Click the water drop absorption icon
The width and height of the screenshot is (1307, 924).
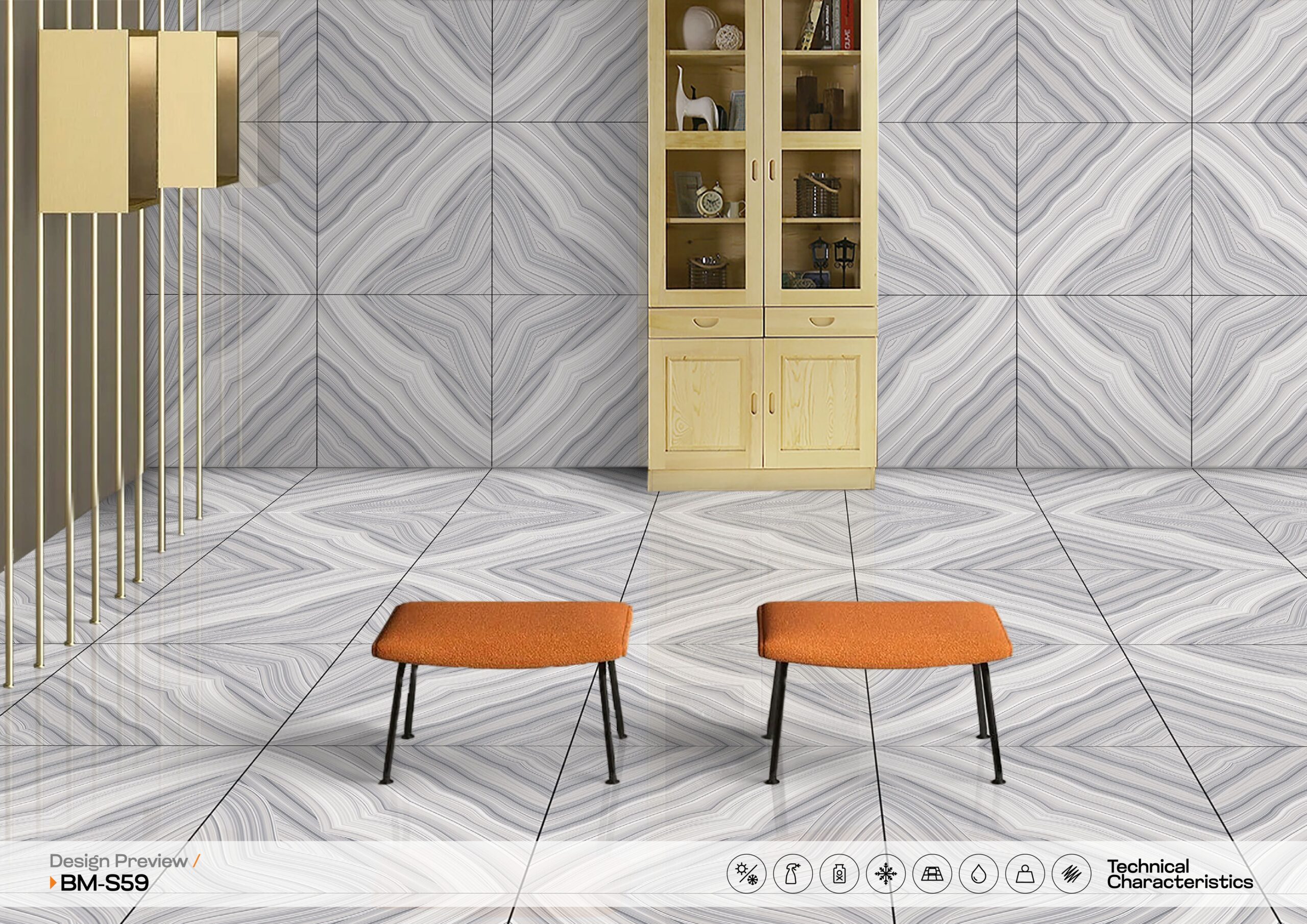(979, 873)
